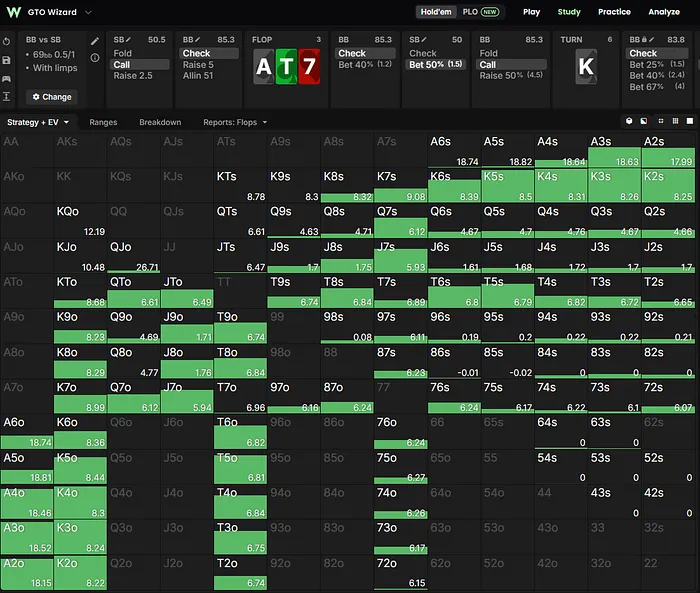Click the A6s hand cell
Viewport: 700px width, 593px height.
(x=454, y=150)
